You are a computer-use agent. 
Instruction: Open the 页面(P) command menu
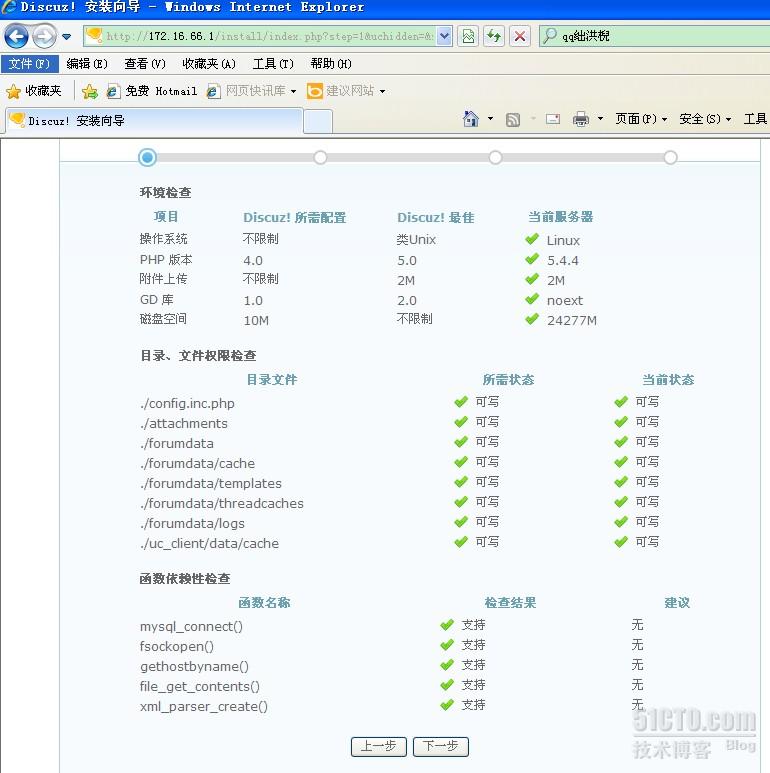click(641, 119)
